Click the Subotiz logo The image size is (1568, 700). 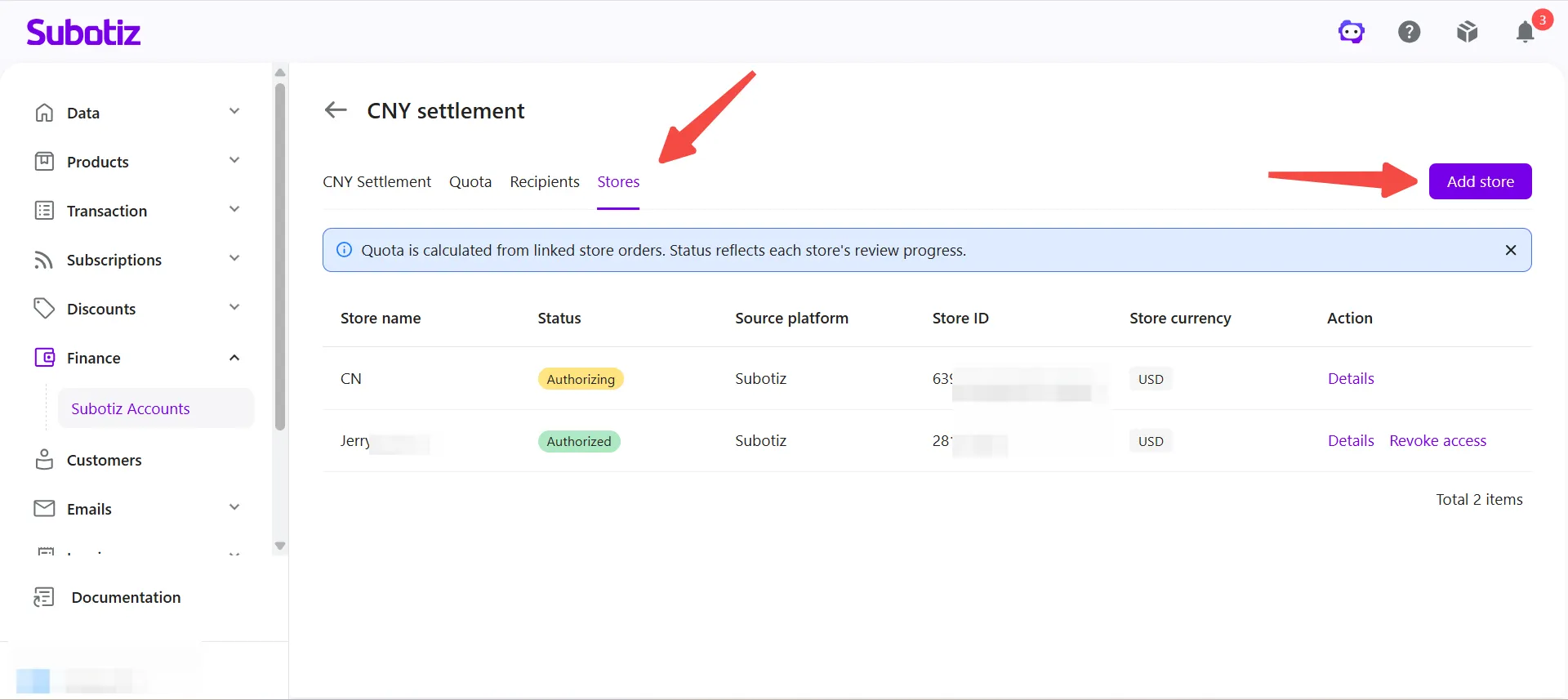pos(83,33)
